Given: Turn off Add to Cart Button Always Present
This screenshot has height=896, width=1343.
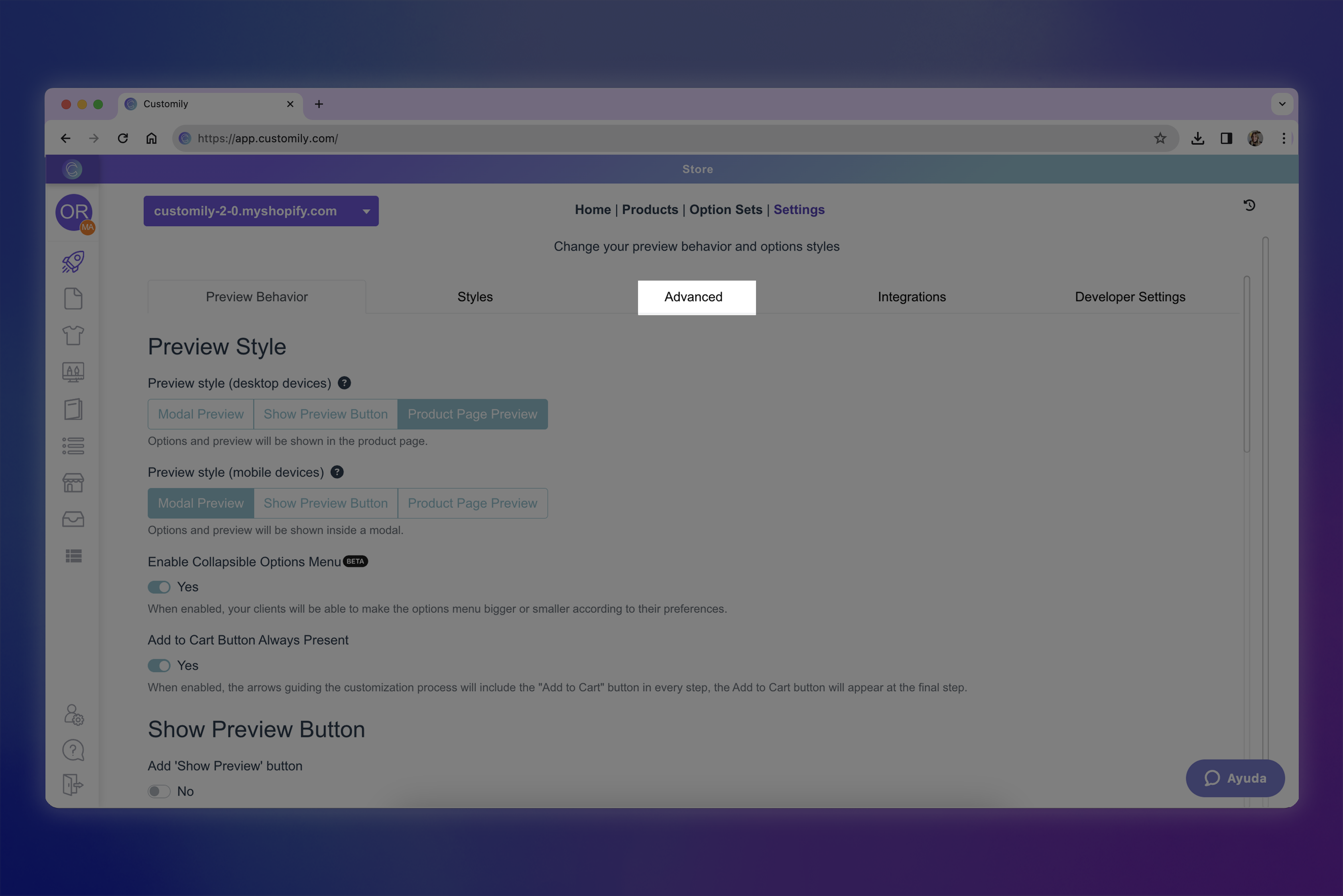Looking at the screenshot, I should pos(159,665).
